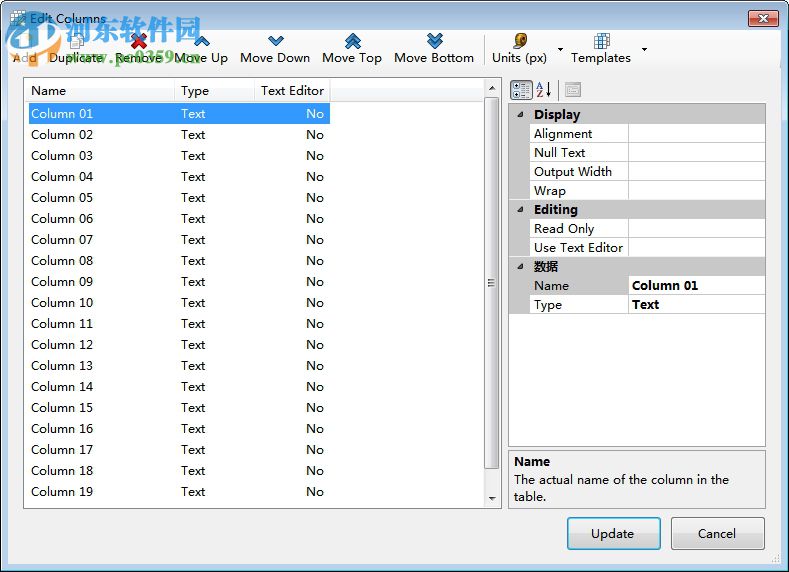This screenshot has width=789, height=572.
Task: Select the Alignment property row
Action: (647, 134)
